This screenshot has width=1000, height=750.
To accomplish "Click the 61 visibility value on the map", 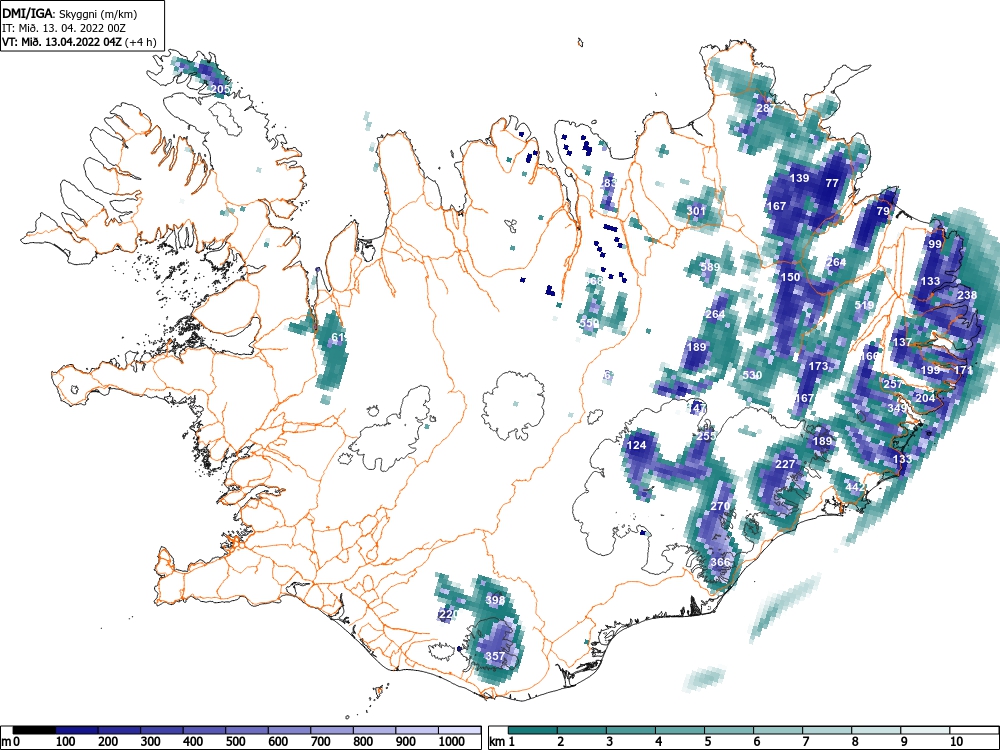I will point(338,337).
